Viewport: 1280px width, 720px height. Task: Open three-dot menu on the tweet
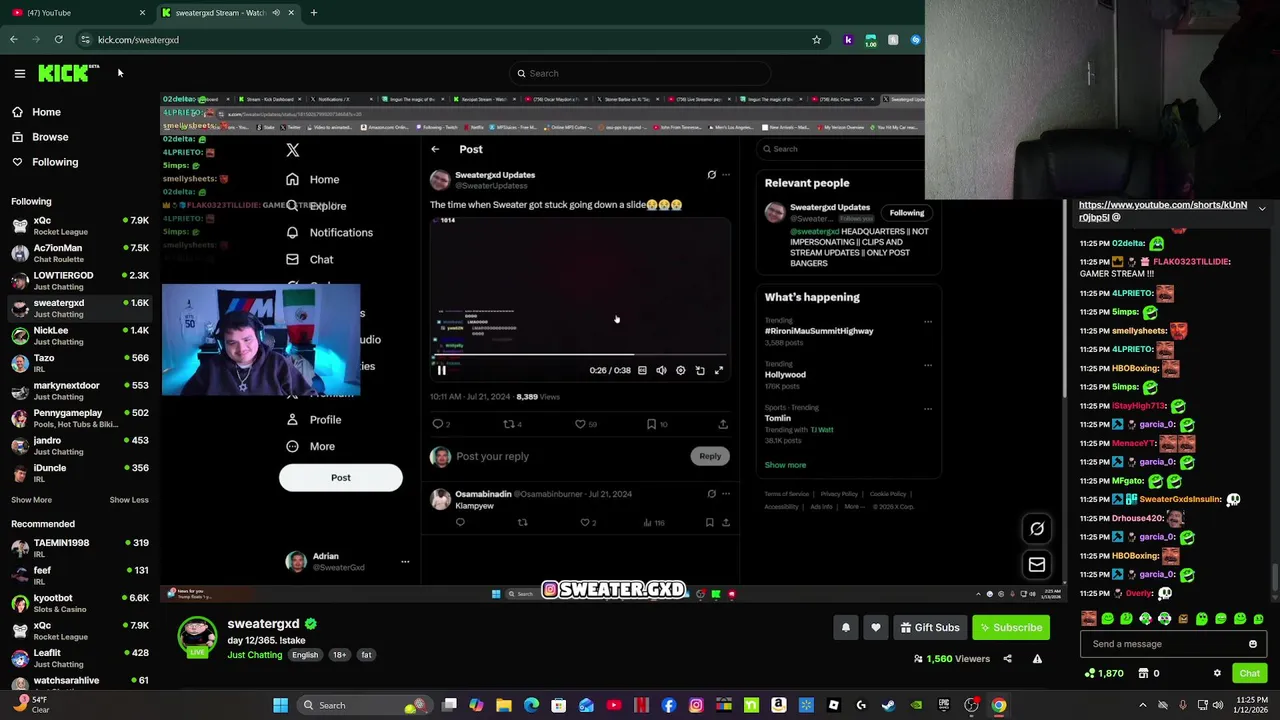(726, 175)
